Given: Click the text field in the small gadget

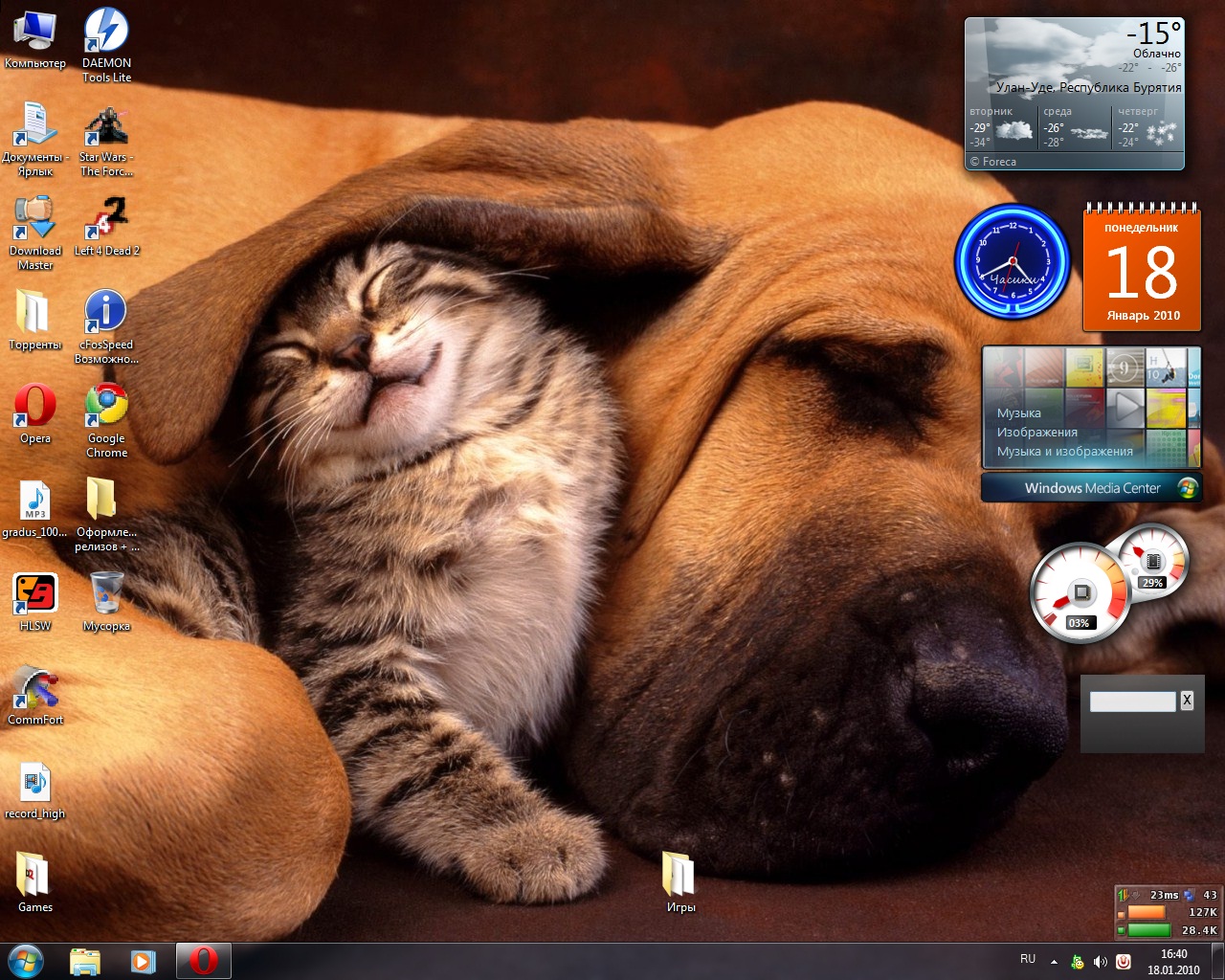Looking at the screenshot, I should click(1132, 702).
